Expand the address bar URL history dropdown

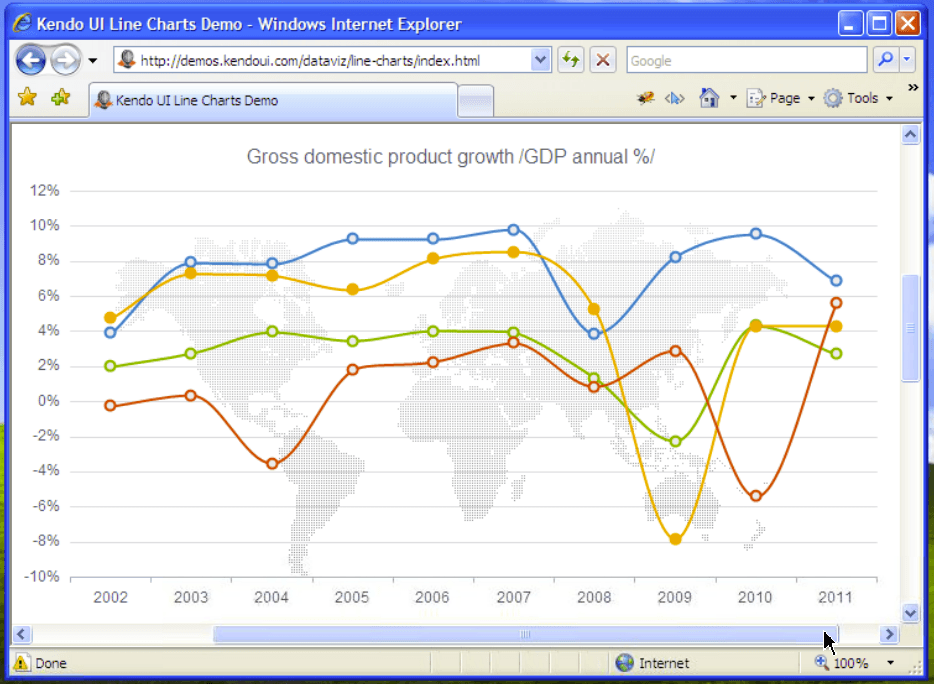pyautogui.click(x=541, y=60)
